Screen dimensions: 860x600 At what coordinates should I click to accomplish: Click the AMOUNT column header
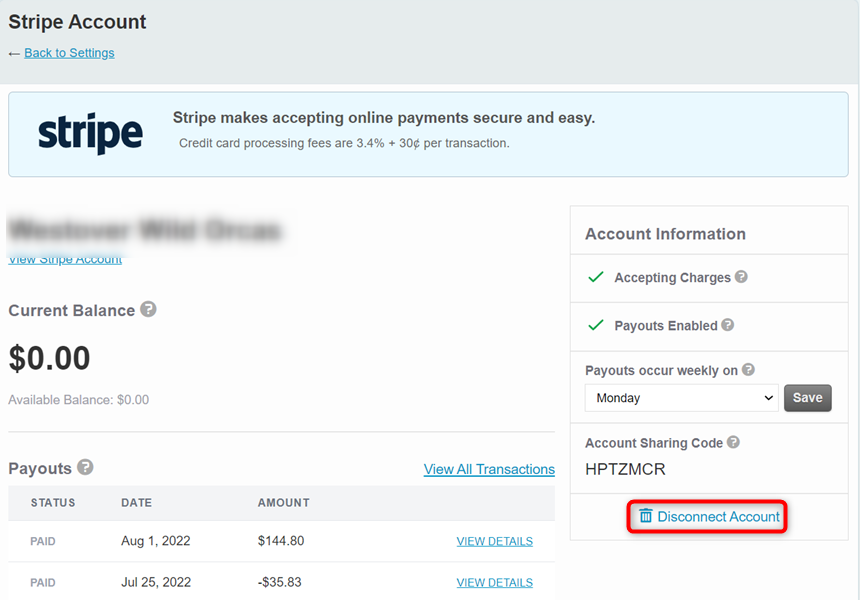(x=284, y=502)
